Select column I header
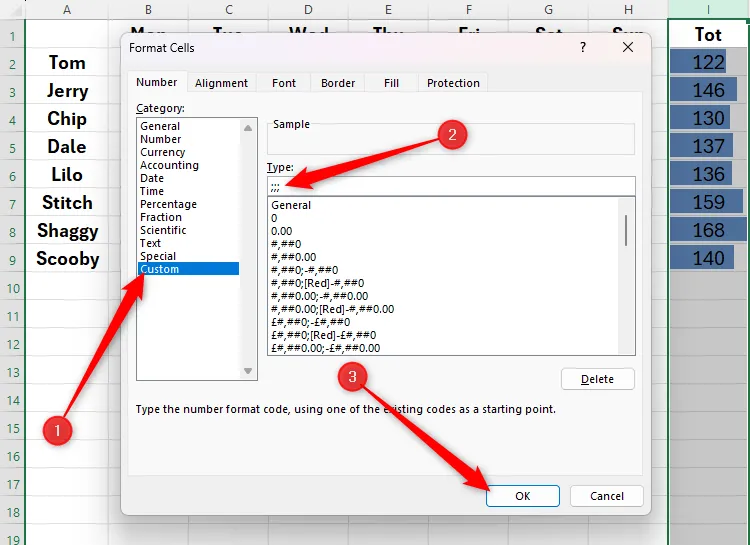Screen dimensions: 750x545 pyautogui.click(x=708, y=9)
